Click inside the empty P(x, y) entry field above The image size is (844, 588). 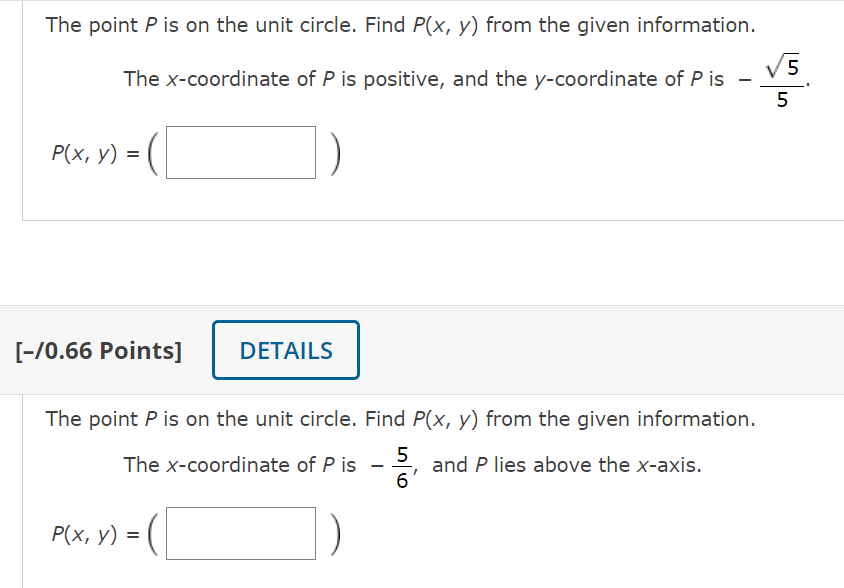(240, 151)
